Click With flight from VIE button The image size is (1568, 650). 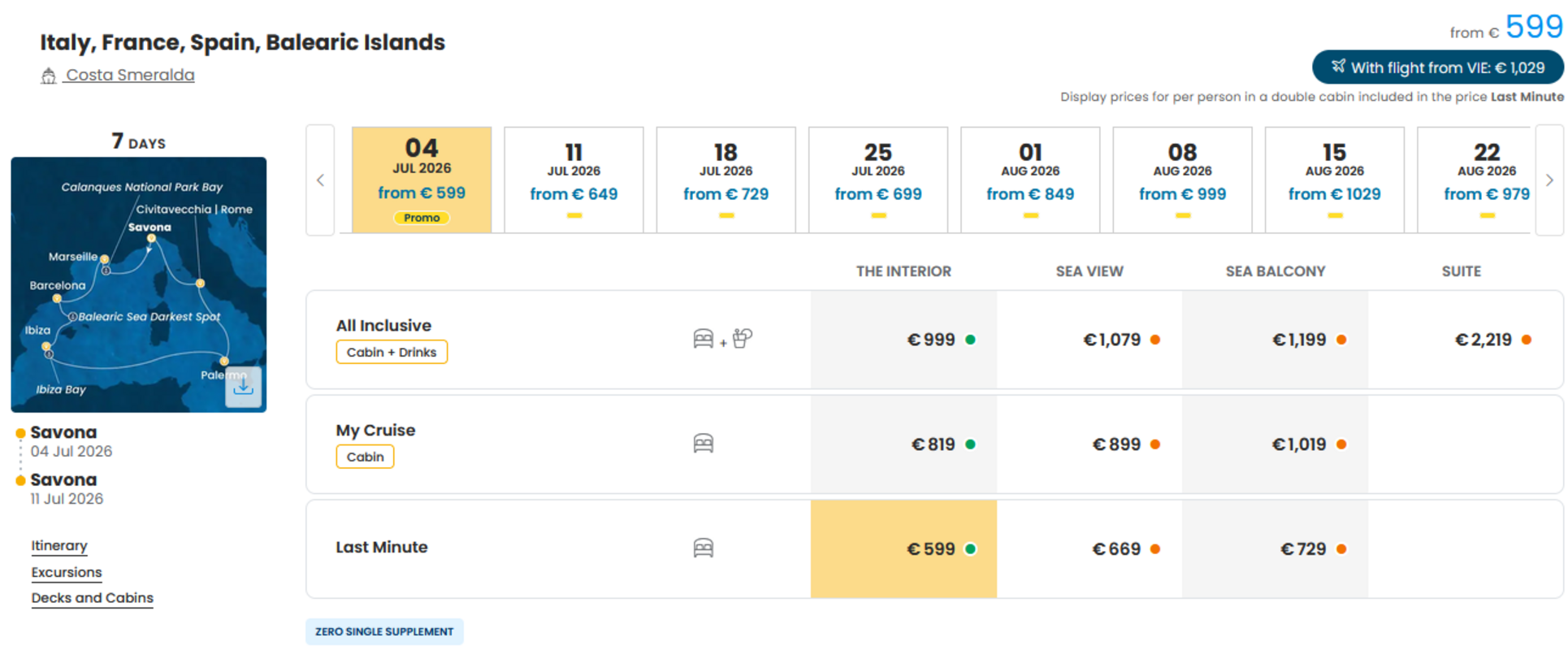coord(1438,67)
